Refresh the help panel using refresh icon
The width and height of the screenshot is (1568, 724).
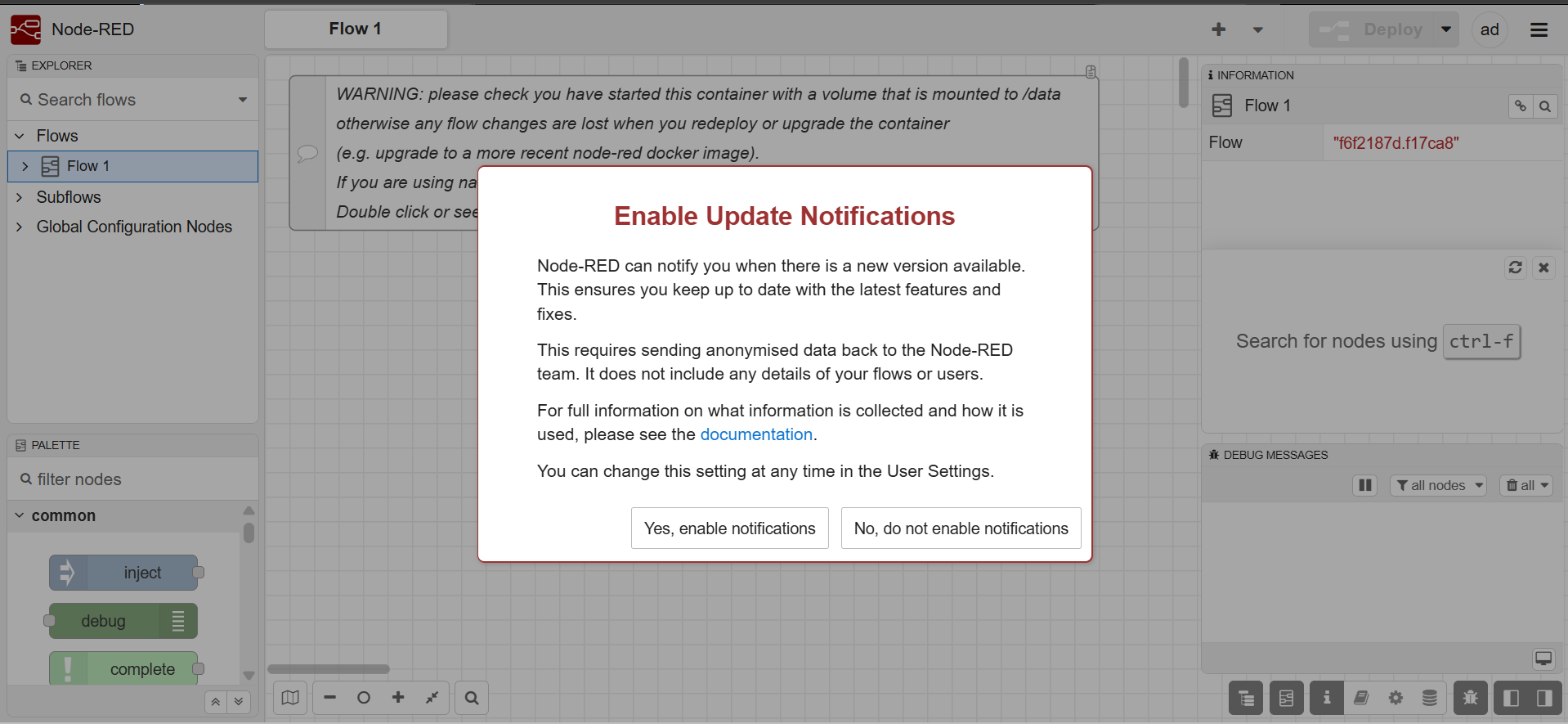point(1515,268)
